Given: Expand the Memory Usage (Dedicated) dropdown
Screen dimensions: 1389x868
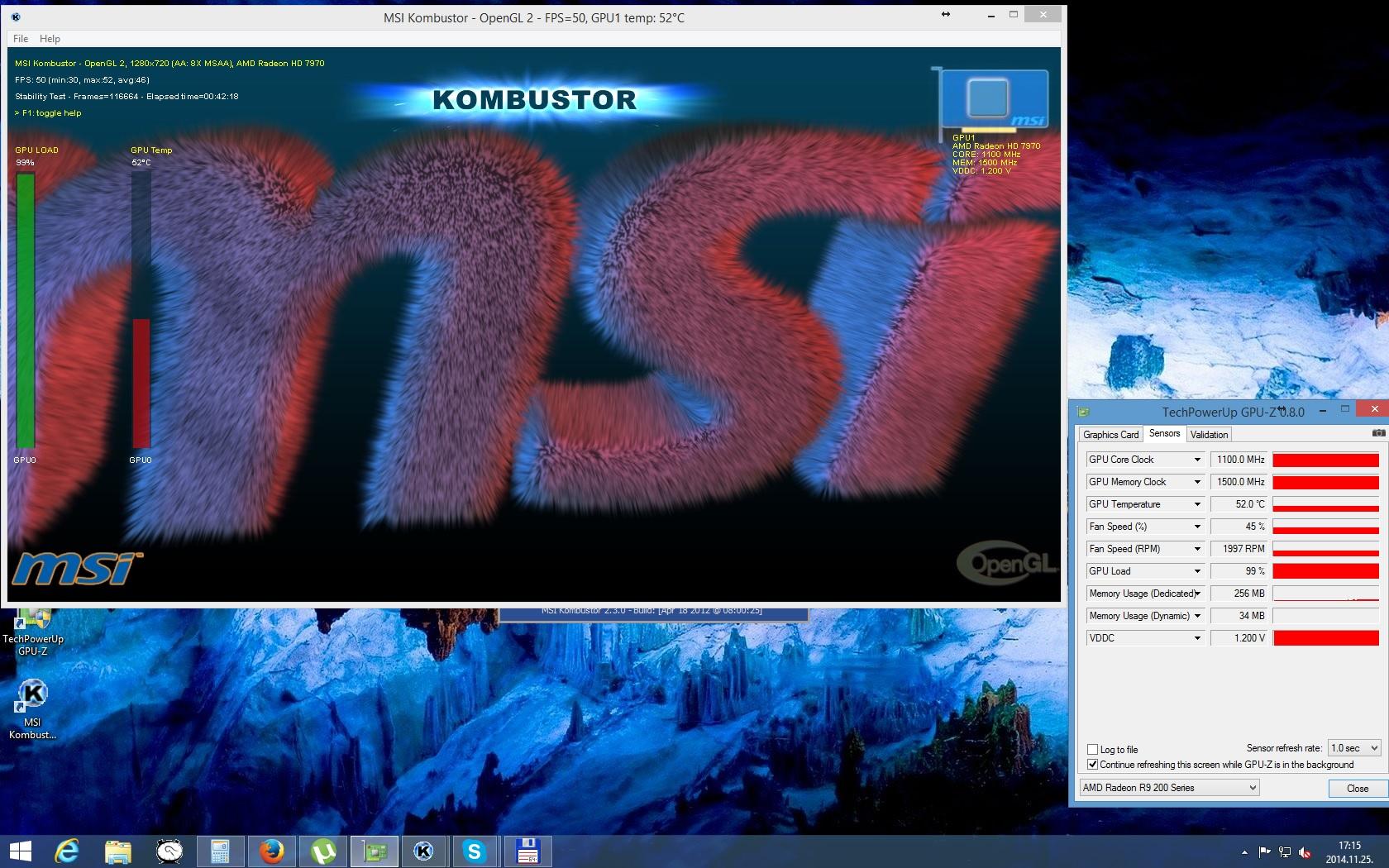Looking at the screenshot, I should pyautogui.click(x=1196, y=594).
